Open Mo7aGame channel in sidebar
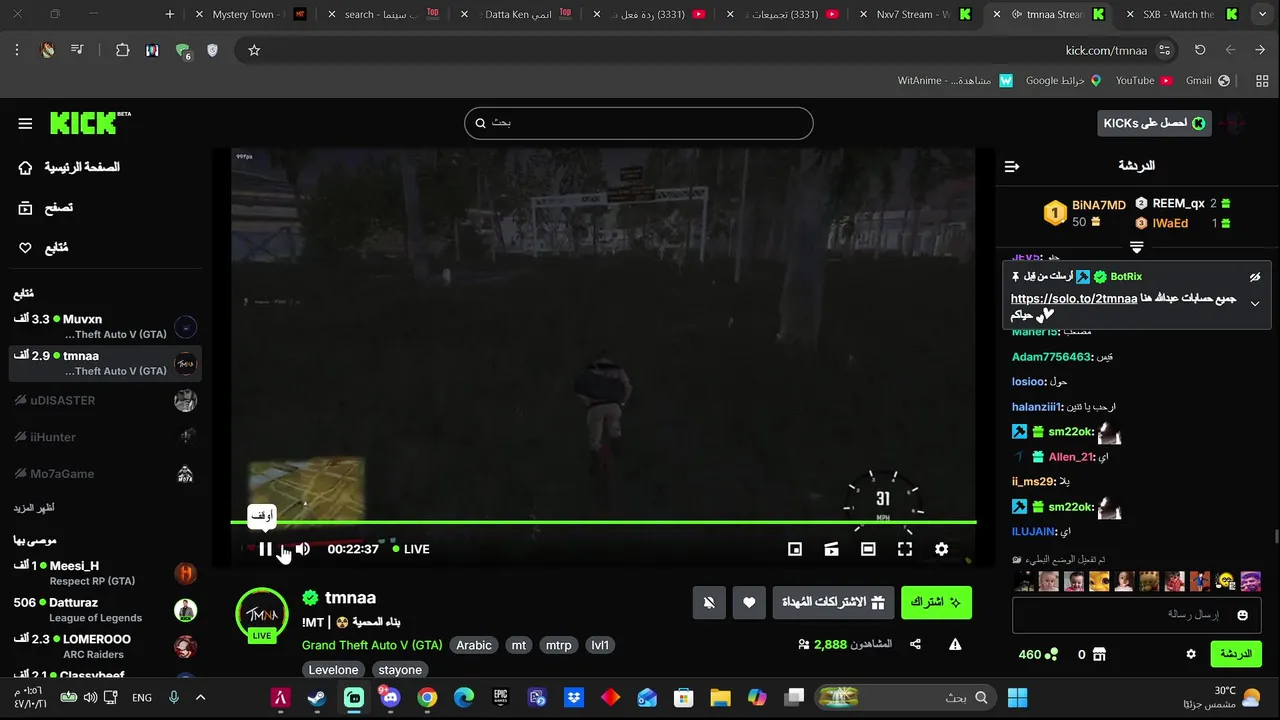The height and width of the screenshot is (720, 1280). click(105, 473)
